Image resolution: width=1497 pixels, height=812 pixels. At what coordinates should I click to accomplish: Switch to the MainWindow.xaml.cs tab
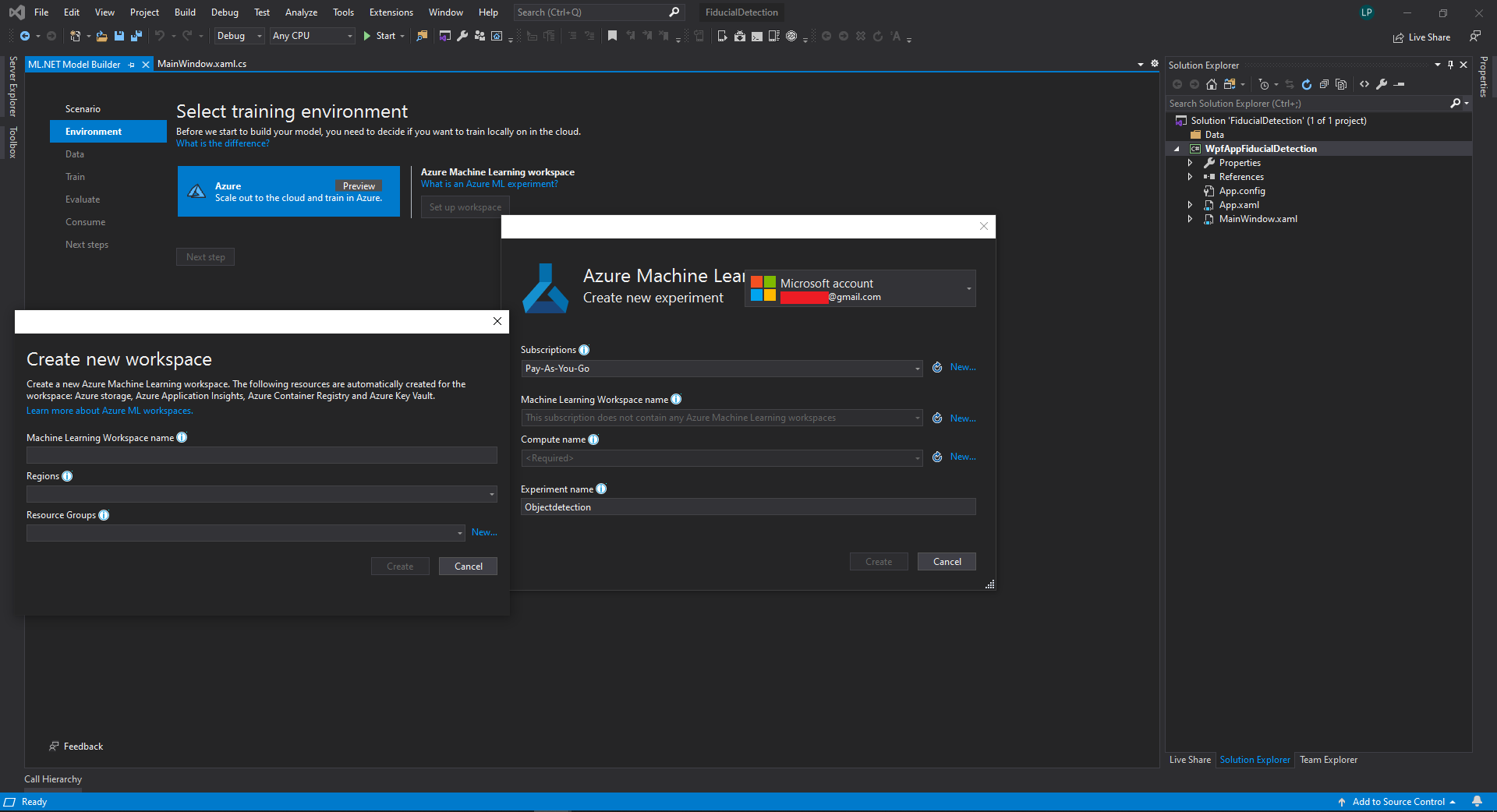click(202, 64)
